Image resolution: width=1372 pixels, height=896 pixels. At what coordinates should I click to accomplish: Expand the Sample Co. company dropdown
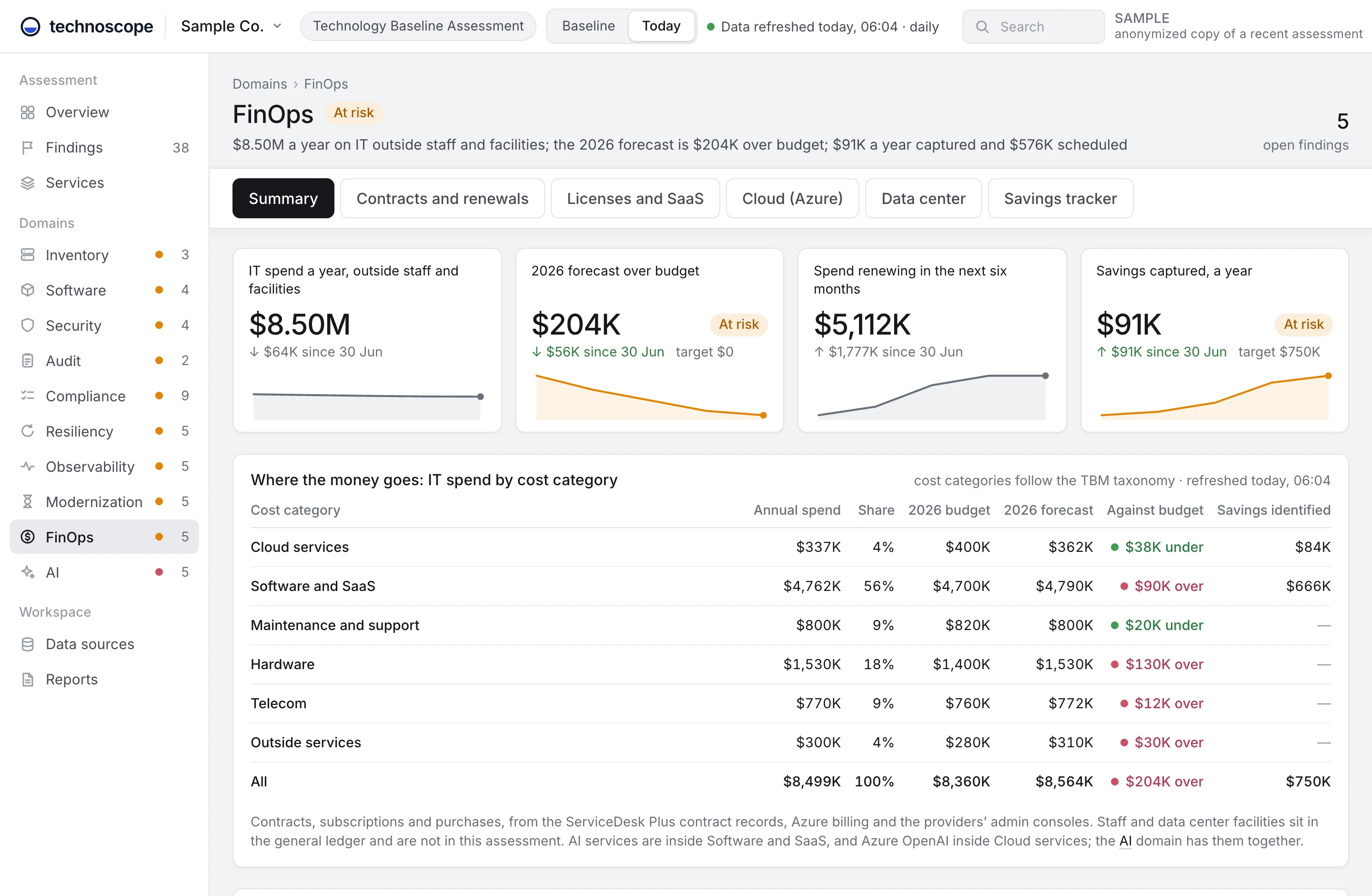[x=231, y=26]
